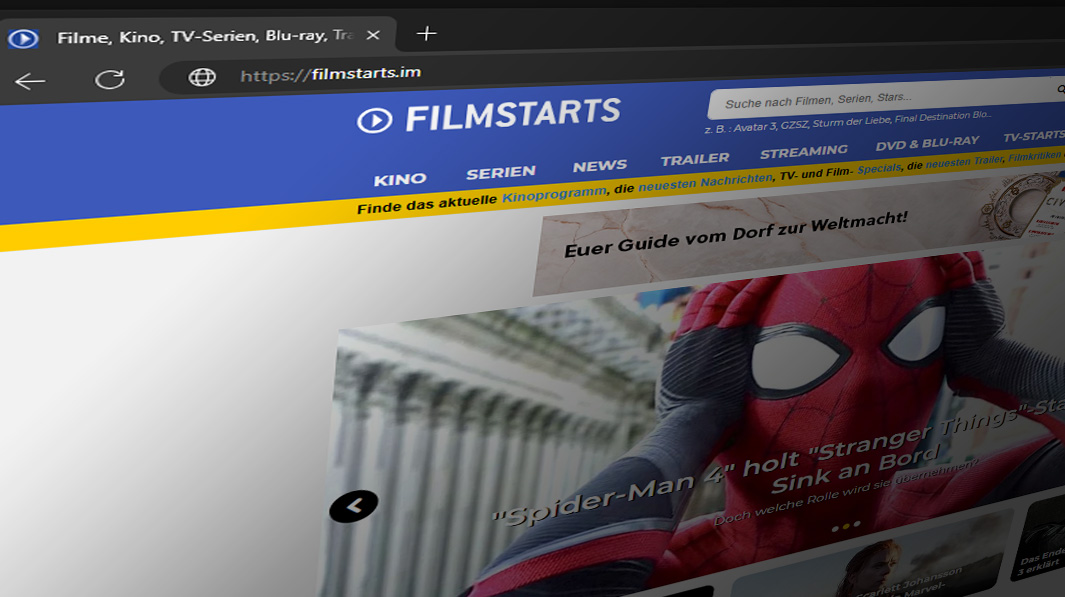This screenshot has height=597, width=1065.
Task: Click the carousel previous arrow
Action: pyautogui.click(x=352, y=505)
